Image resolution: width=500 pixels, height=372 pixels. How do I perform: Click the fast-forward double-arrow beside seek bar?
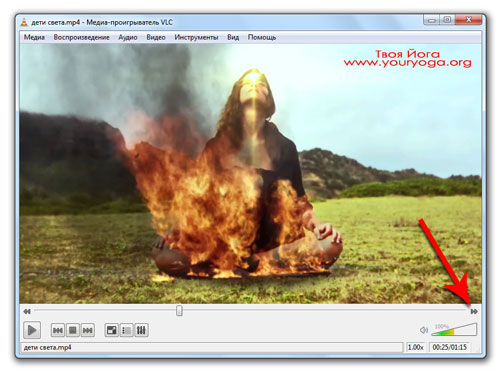coord(474,311)
